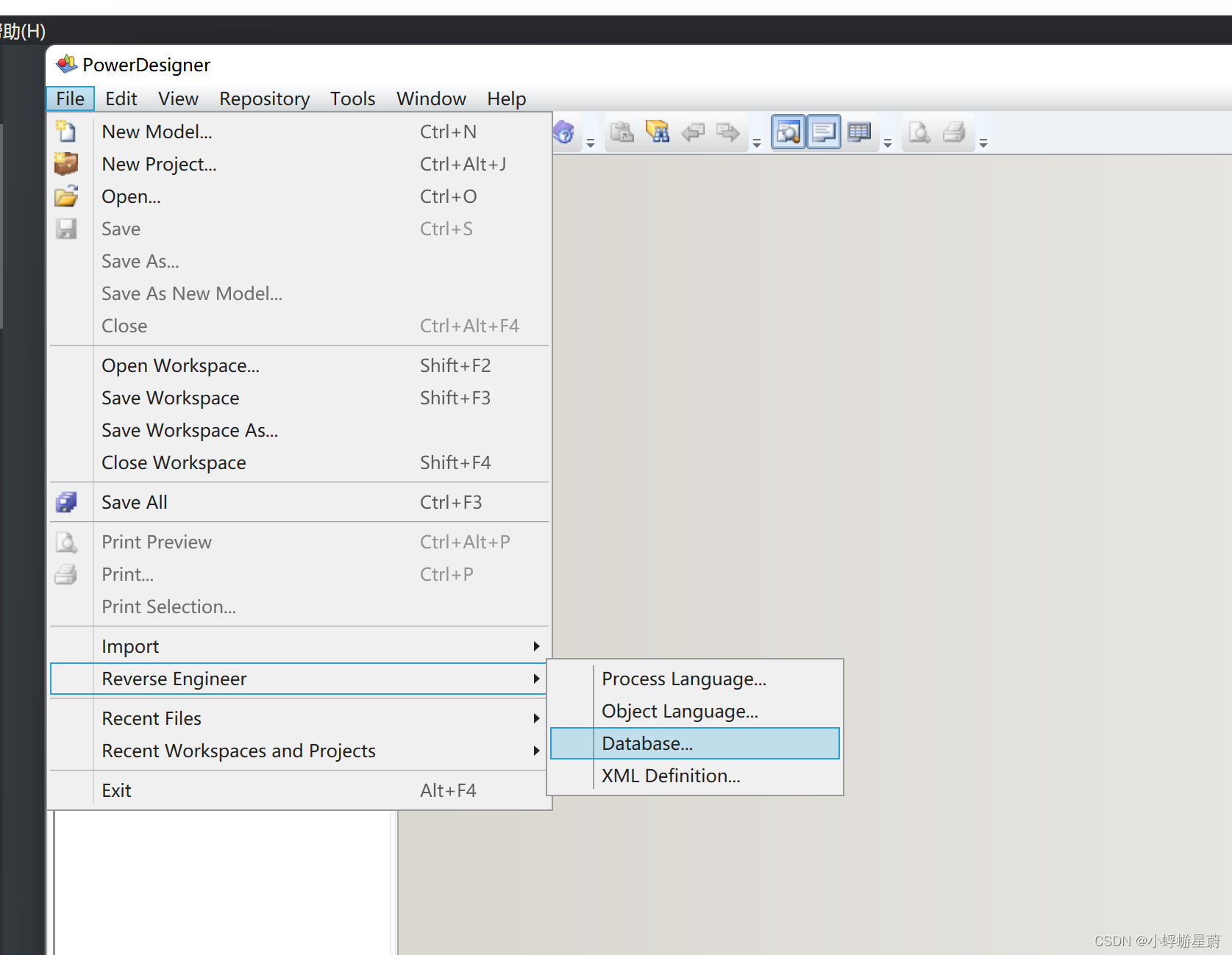Click the 帮助(H) menu in background window
This screenshot has height=955, width=1232.
[x=23, y=31]
